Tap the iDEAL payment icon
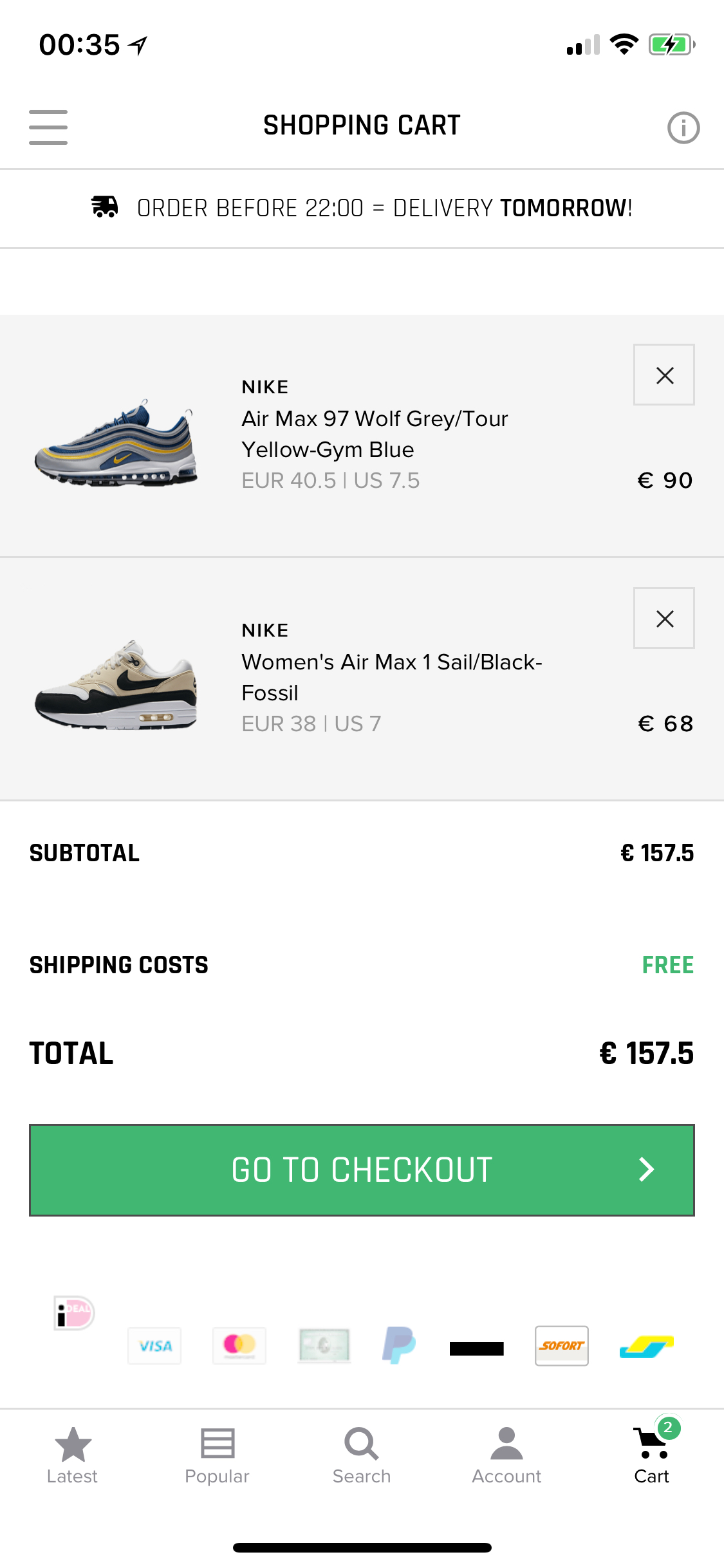This screenshot has width=724, height=1568. [74, 1313]
